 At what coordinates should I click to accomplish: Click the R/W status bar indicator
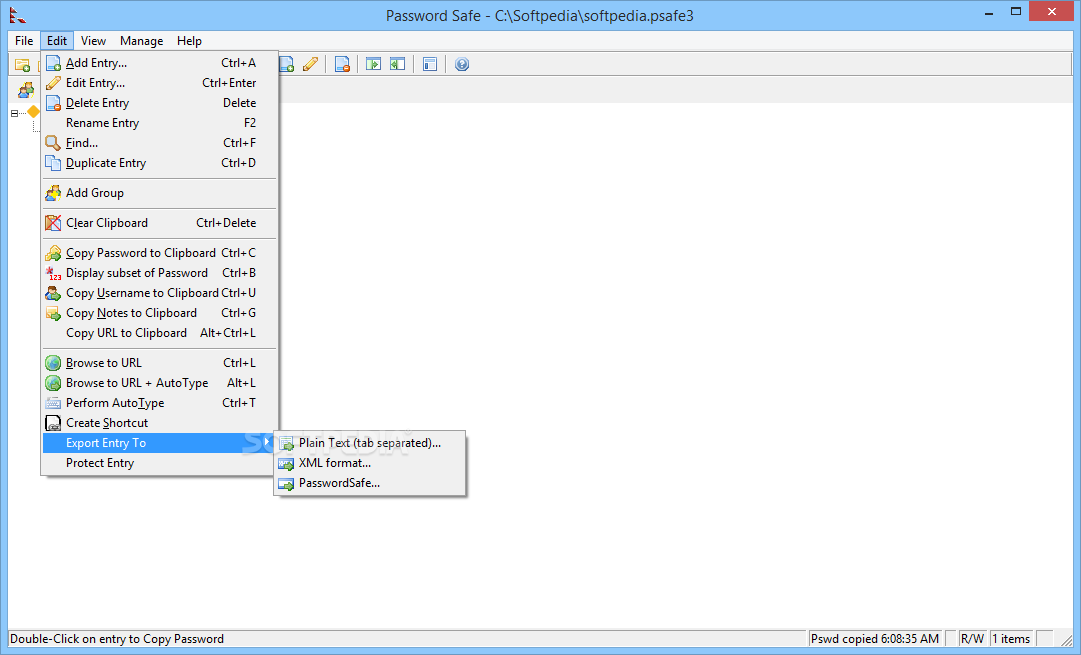pos(972,638)
